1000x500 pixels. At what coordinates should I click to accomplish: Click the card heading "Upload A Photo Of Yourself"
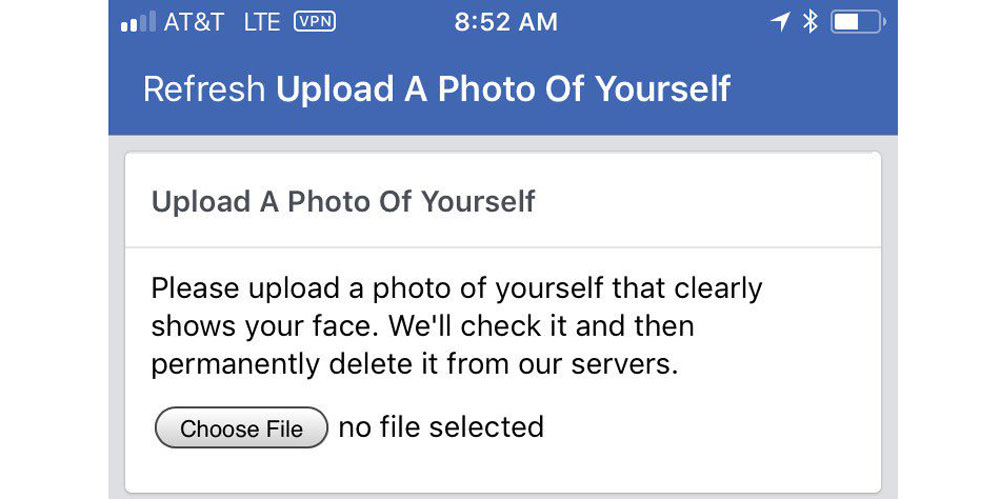[x=343, y=201]
